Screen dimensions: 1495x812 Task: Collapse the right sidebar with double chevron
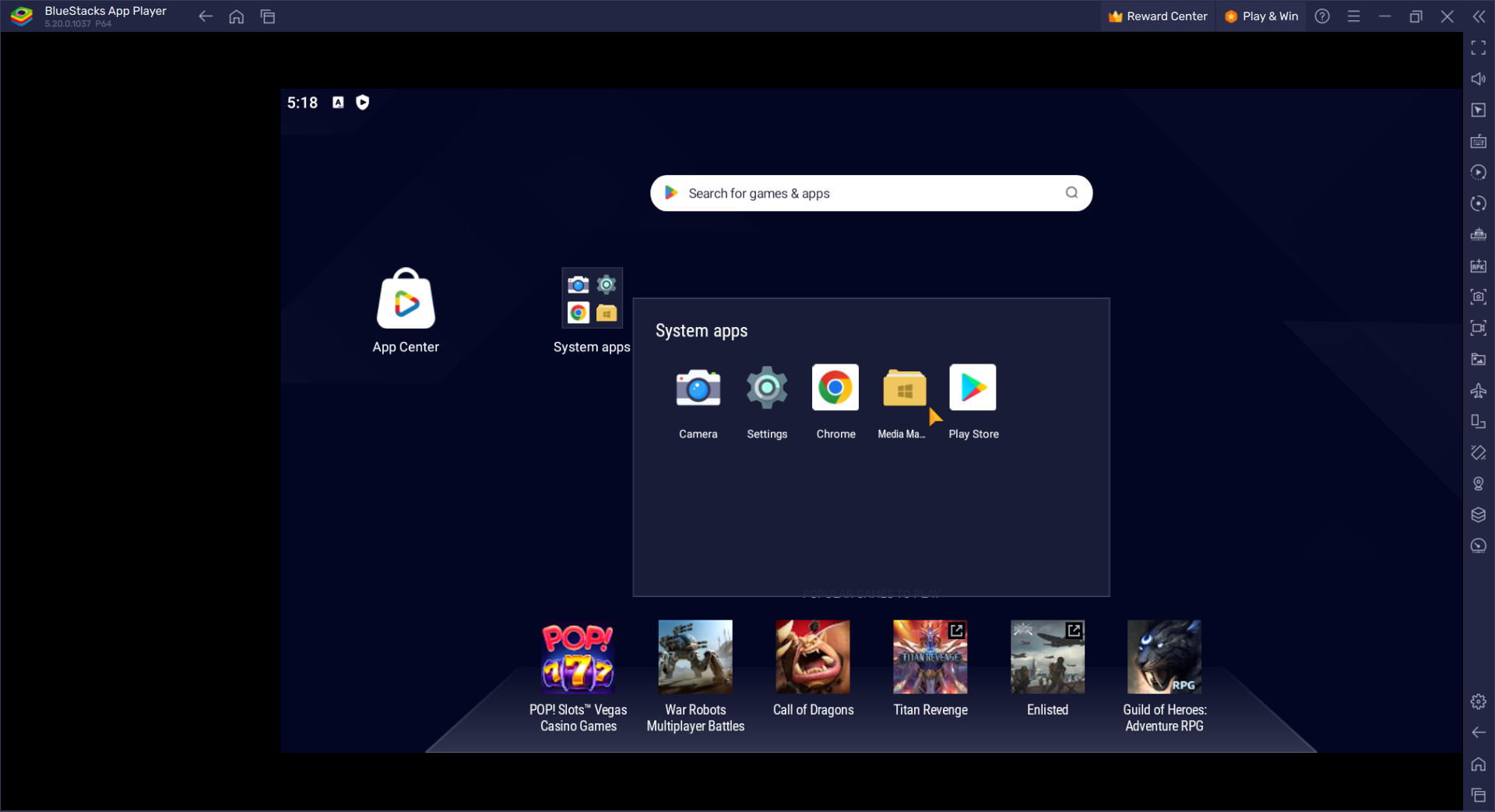point(1479,16)
